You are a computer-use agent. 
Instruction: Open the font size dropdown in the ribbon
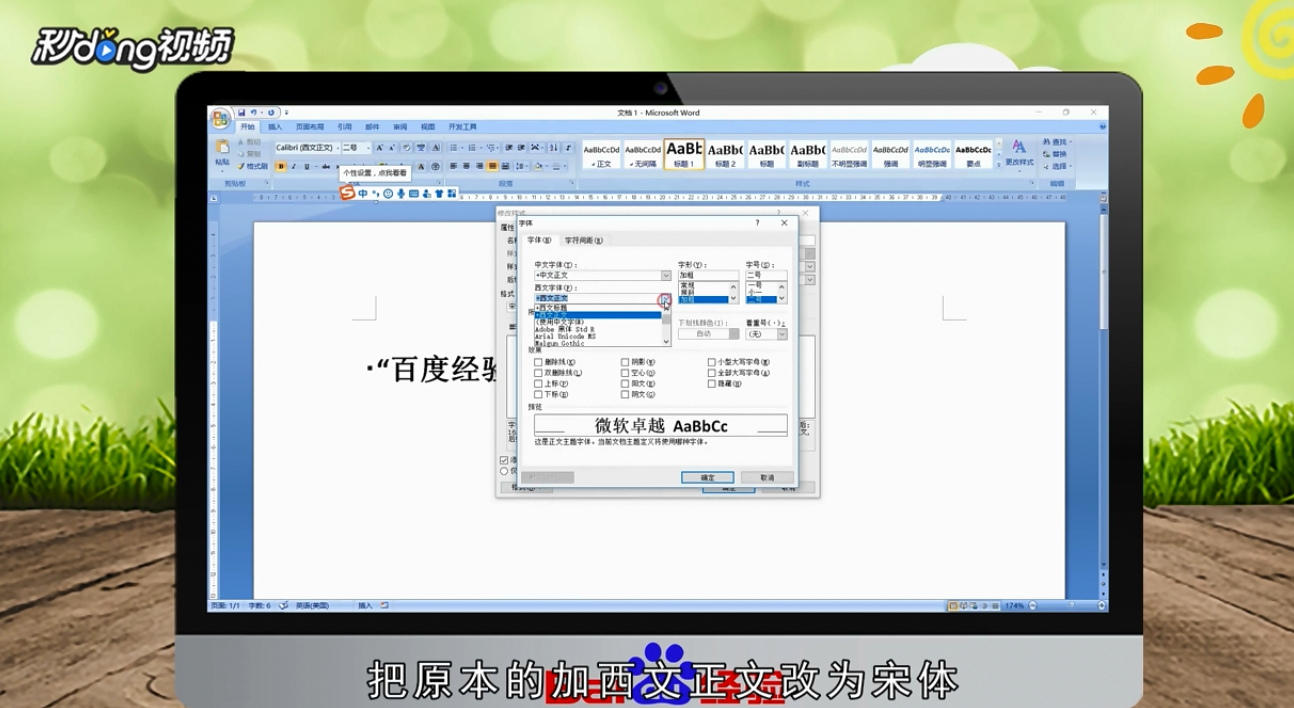pyautogui.click(x=369, y=147)
